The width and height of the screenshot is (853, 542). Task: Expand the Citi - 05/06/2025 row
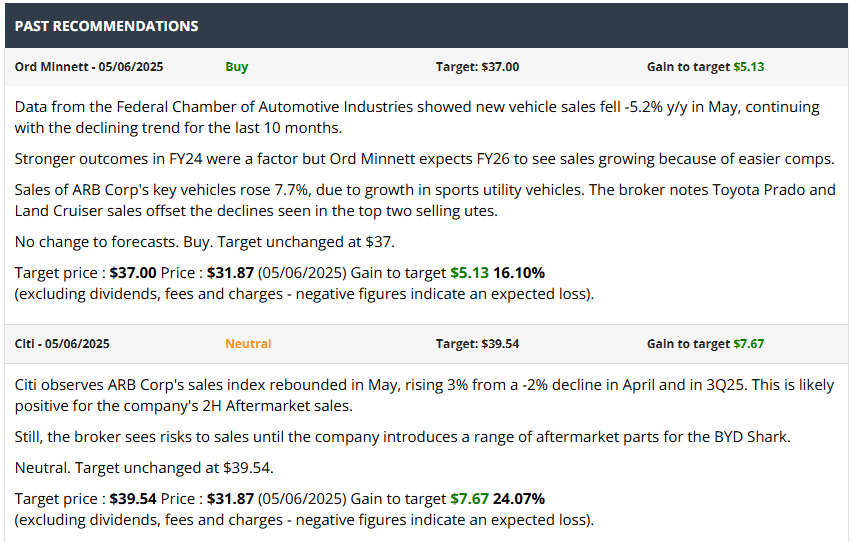(x=62, y=343)
